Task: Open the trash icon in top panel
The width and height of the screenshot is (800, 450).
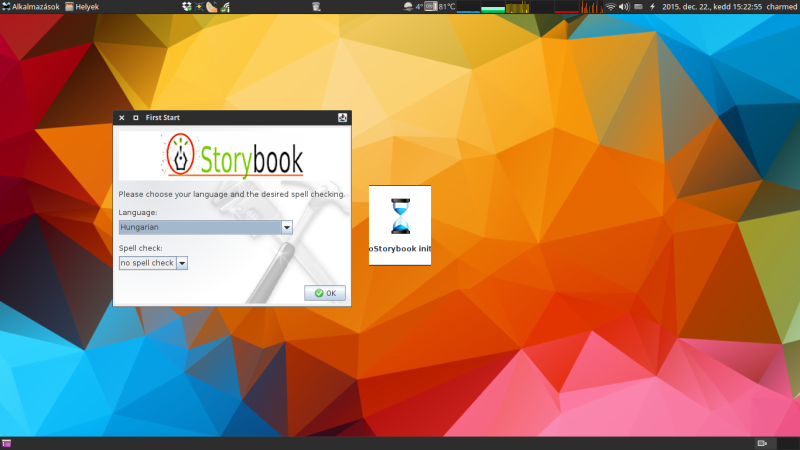Action: (316, 7)
